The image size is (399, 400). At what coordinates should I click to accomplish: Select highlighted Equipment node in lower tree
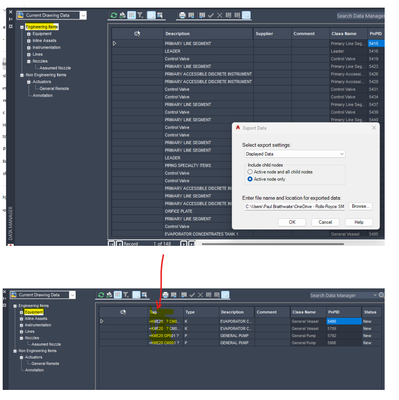pos(34,312)
